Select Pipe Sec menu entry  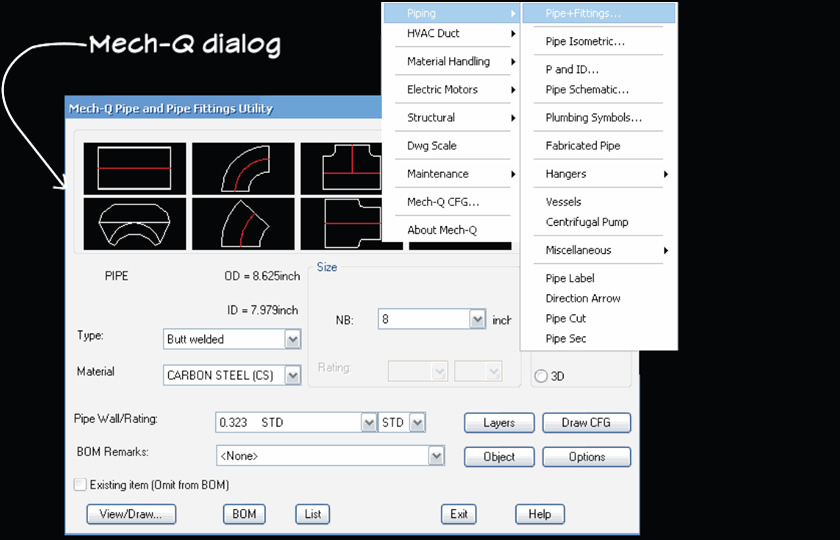pos(599,339)
